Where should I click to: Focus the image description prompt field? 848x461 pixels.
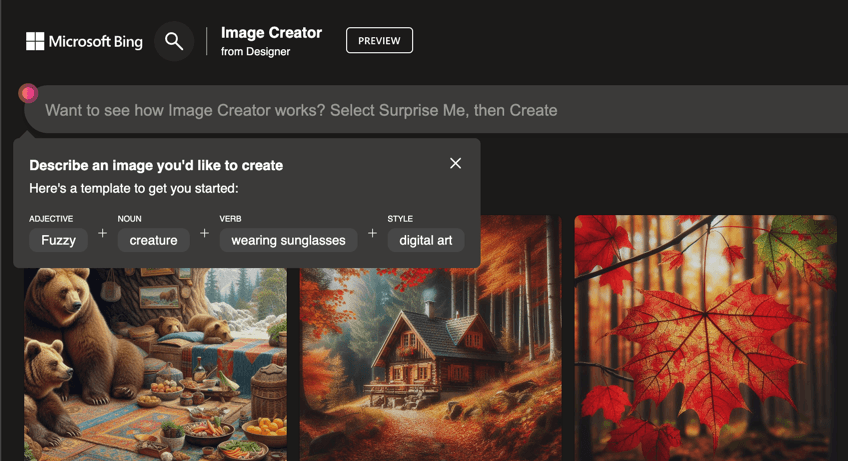click(x=438, y=110)
